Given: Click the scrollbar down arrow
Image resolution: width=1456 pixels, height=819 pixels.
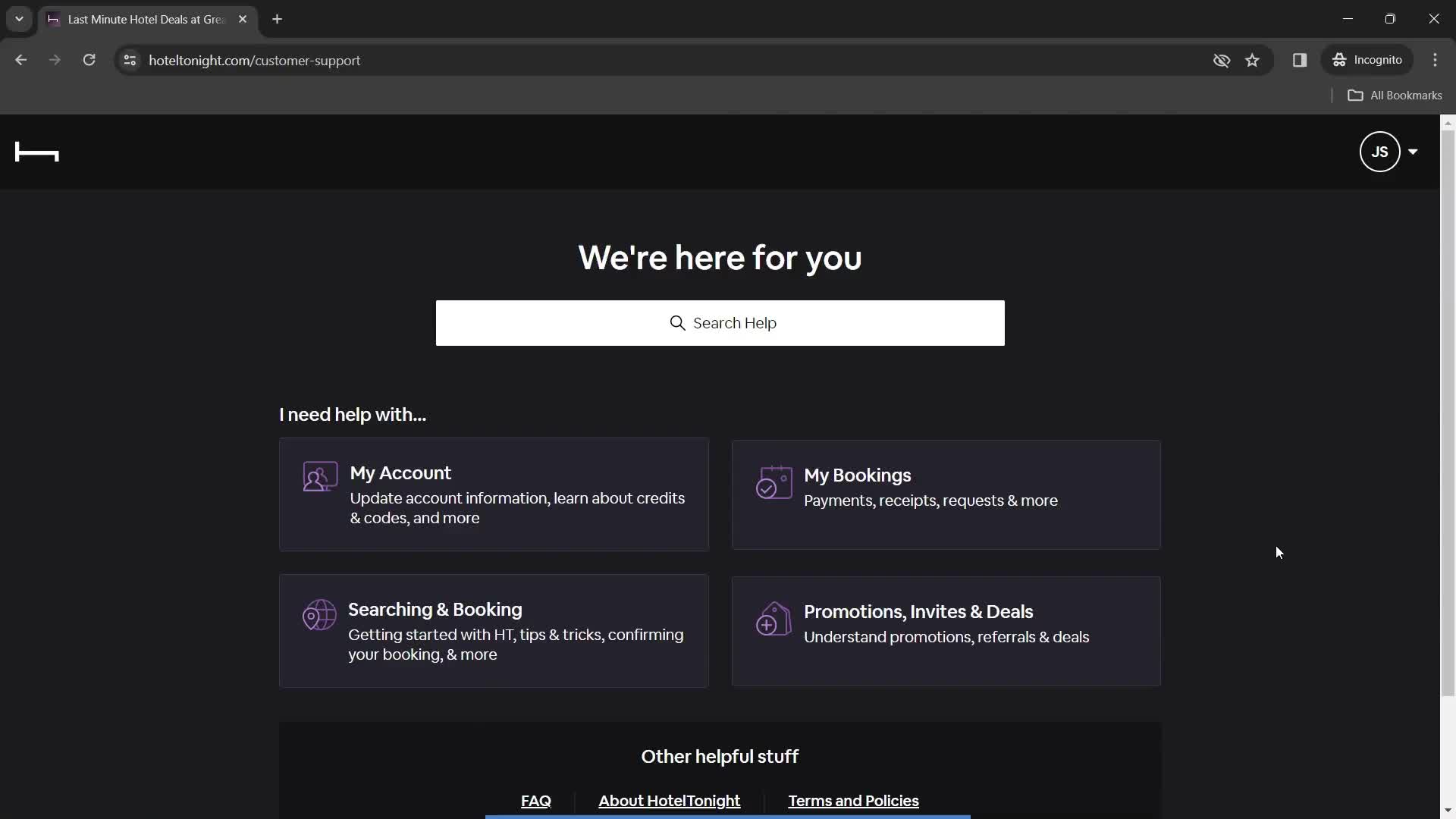Looking at the screenshot, I should 1448,811.
